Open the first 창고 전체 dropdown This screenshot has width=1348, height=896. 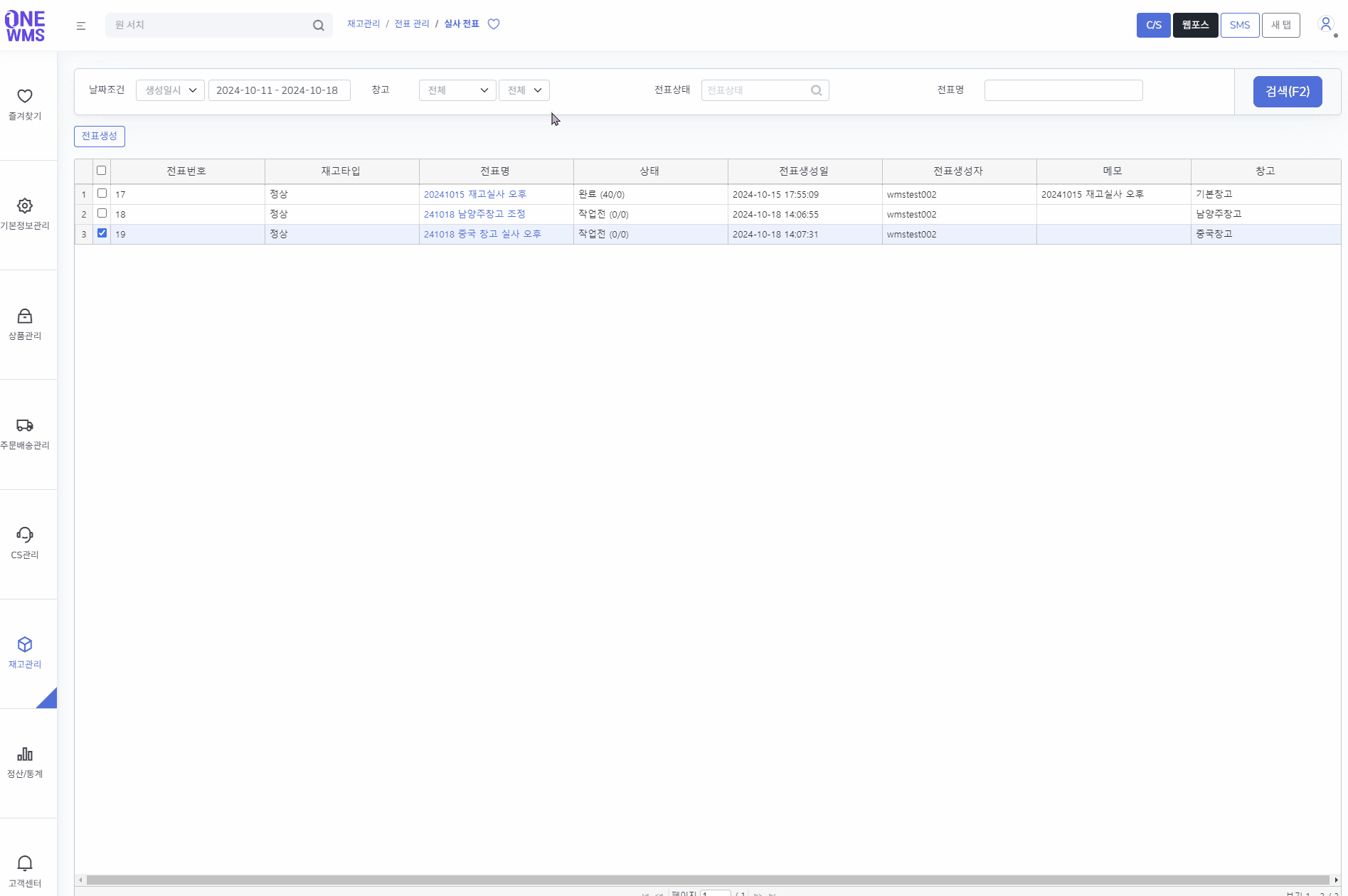pyautogui.click(x=457, y=90)
